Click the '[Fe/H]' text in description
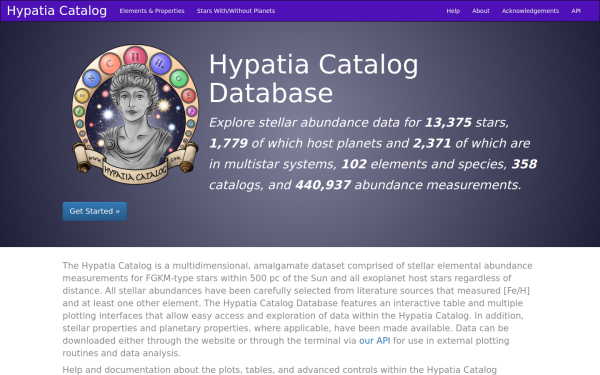The image size is (600, 375). point(517,290)
